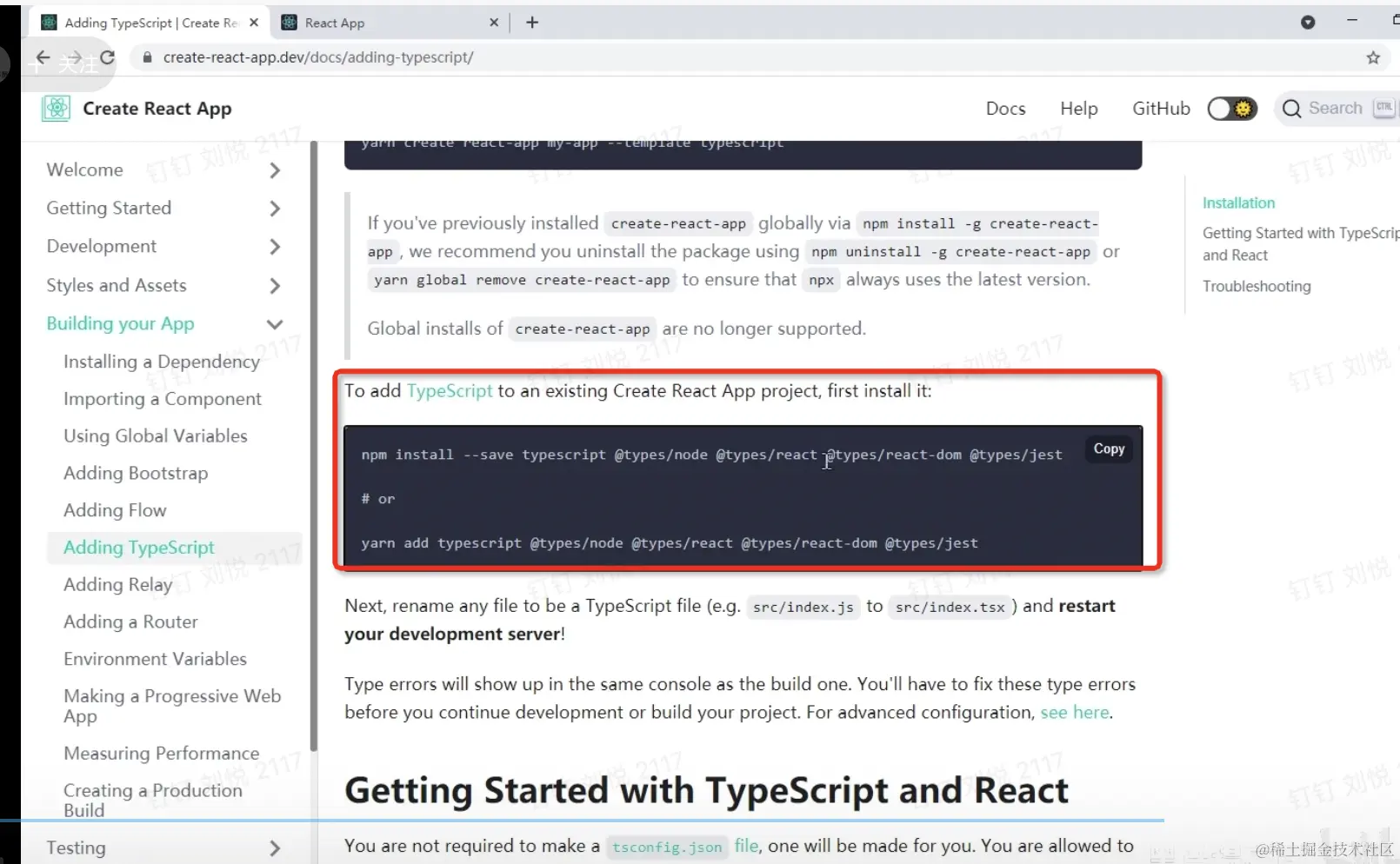Click the browser address bar URL
The image size is (1400, 864).
coord(318,57)
